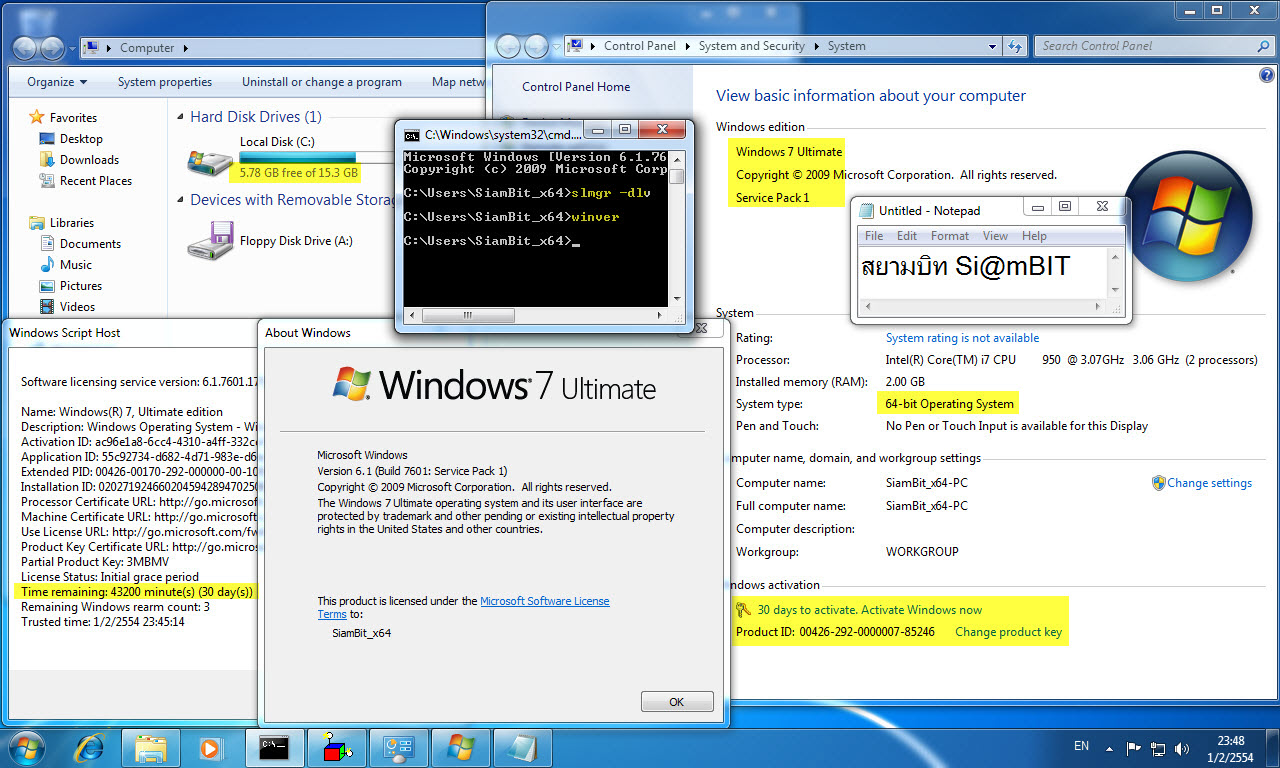1280x768 pixels.
Task: Click Uninstall or change a program
Action: (322, 82)
